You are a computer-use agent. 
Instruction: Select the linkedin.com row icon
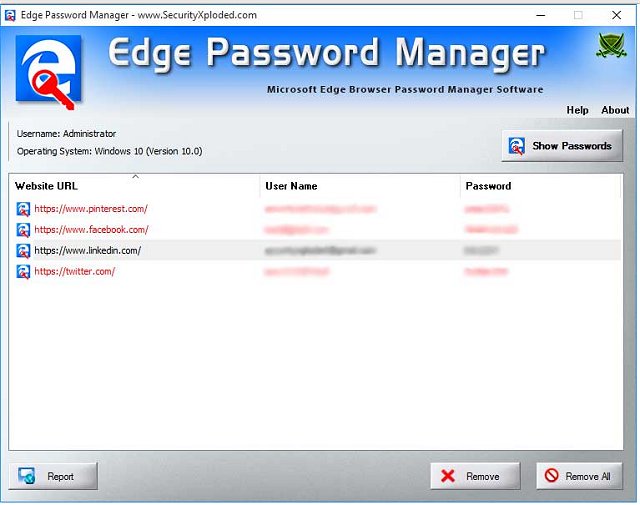pyautogui.click(x=23, y=251)
